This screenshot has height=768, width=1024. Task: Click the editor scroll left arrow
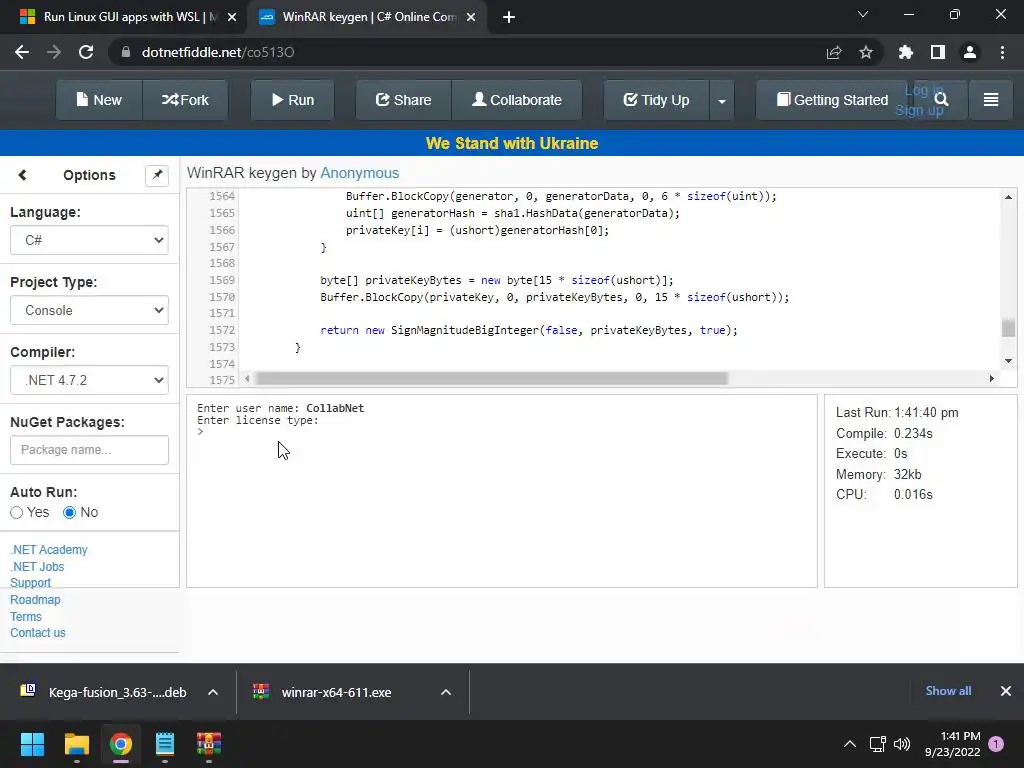click(247, 379)
